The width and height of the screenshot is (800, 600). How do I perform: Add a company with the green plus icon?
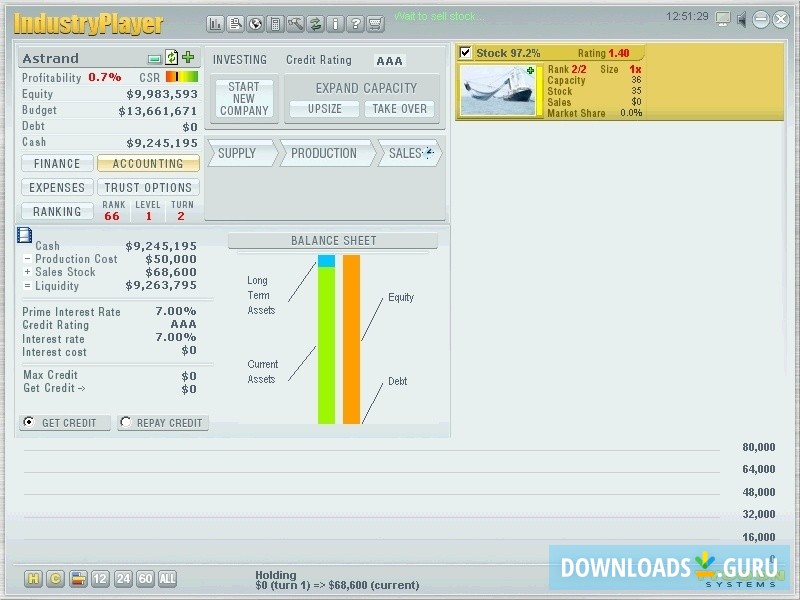pos(188,58)
